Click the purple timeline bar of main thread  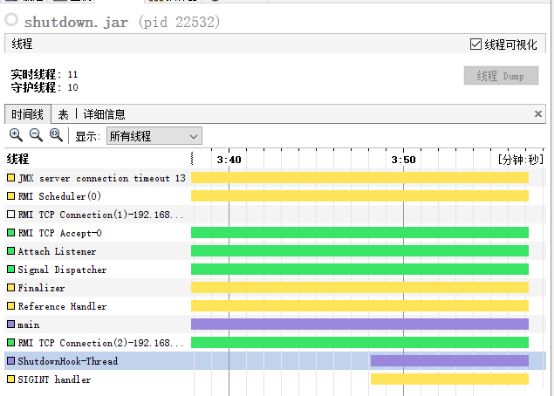point(360,324)
